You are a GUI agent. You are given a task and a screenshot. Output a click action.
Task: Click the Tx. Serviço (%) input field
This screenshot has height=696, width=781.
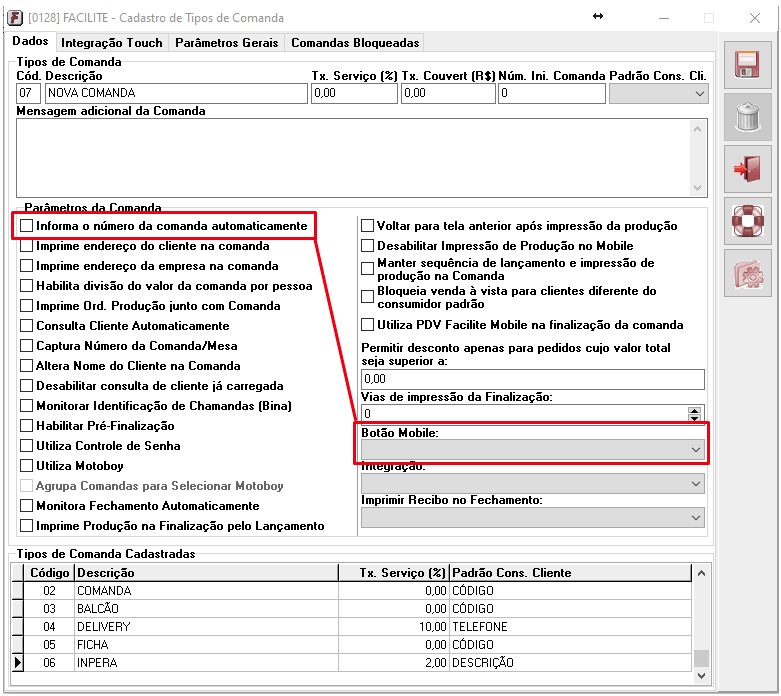pyautogui.click(x=354, y=93)
